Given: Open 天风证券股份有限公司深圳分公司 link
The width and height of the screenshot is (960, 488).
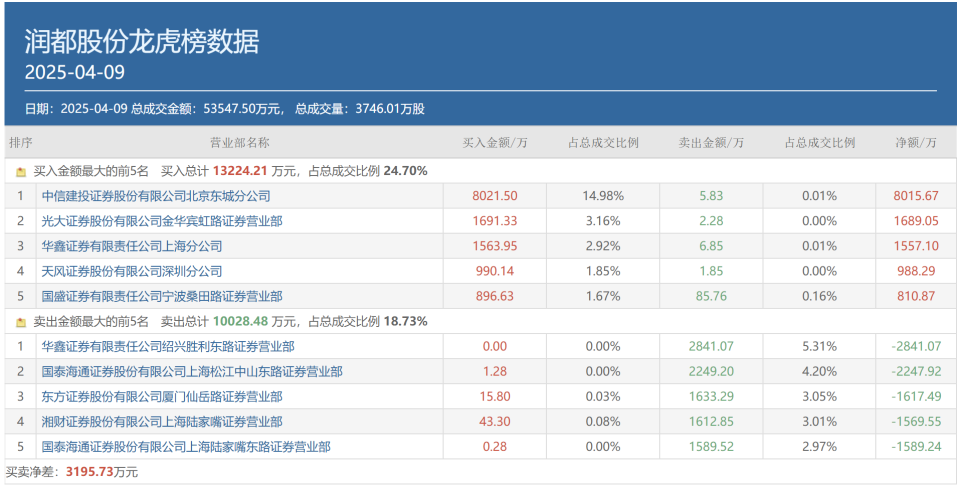Looking at the screenshot, I should (132, 271).
